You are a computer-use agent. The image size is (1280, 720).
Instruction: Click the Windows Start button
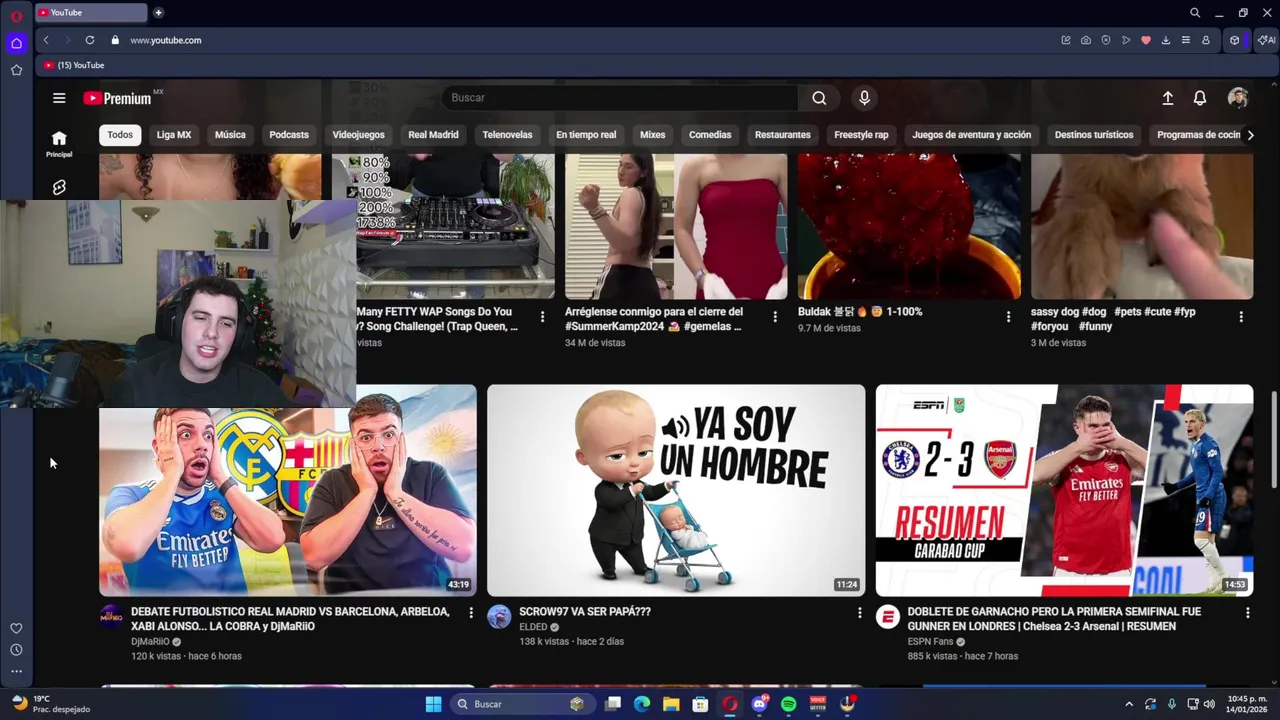click(x=433, y=704)
